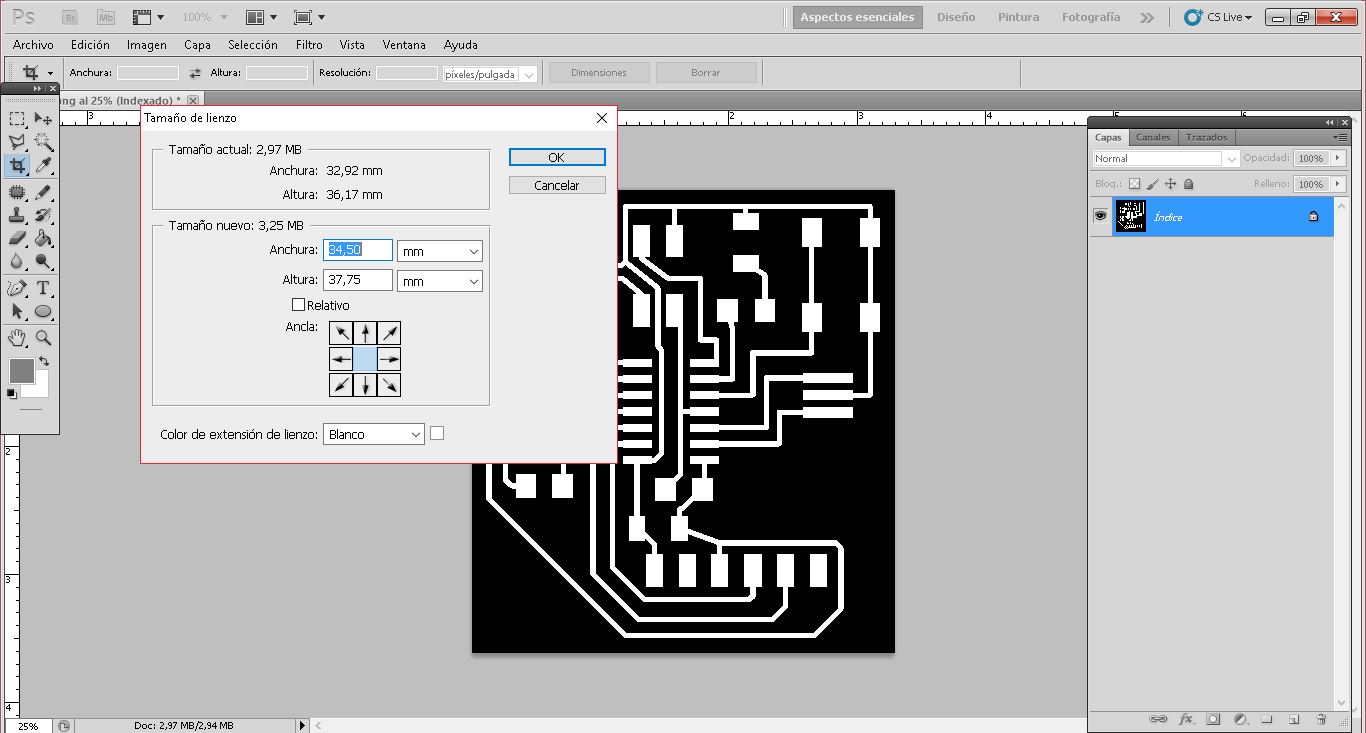1366x733 pixels.
Task: Open Altura units dropdown (mm)
Action: (x=440, y=282)
